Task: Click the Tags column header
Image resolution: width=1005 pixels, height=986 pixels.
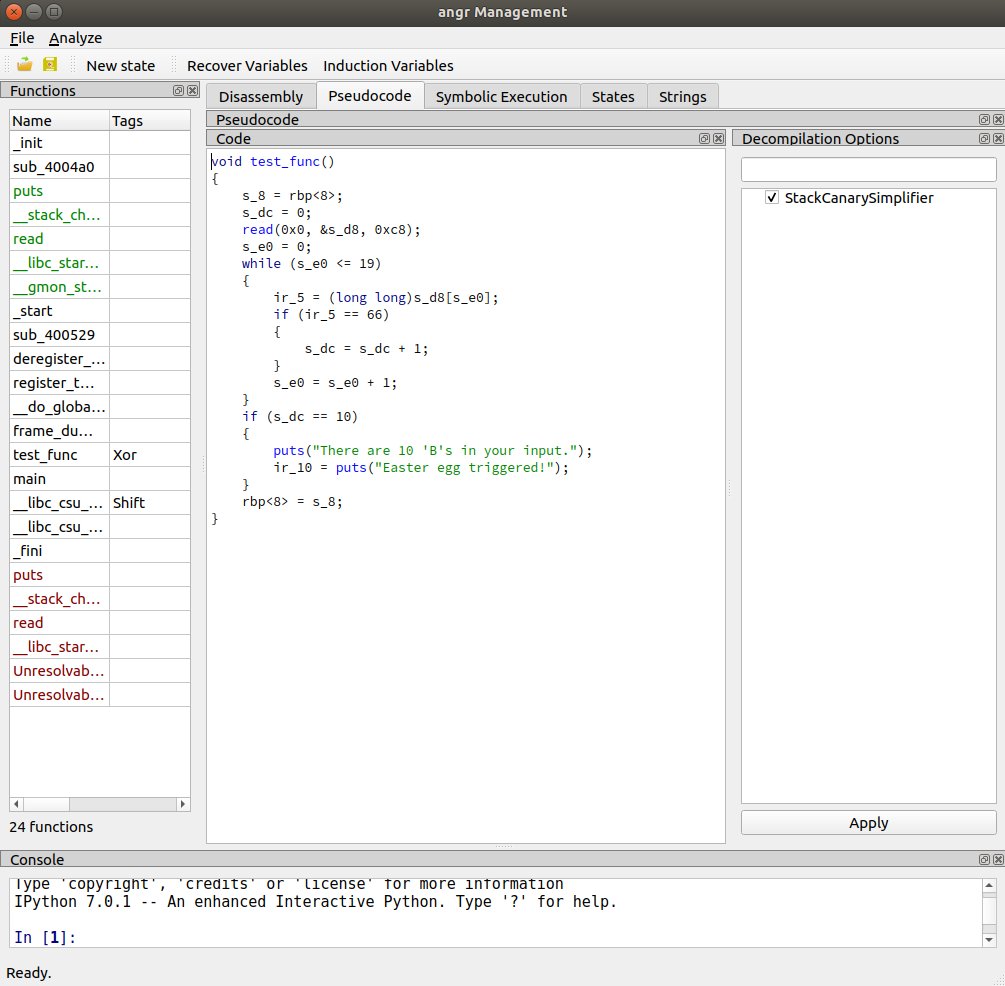Action: (150, 121)
